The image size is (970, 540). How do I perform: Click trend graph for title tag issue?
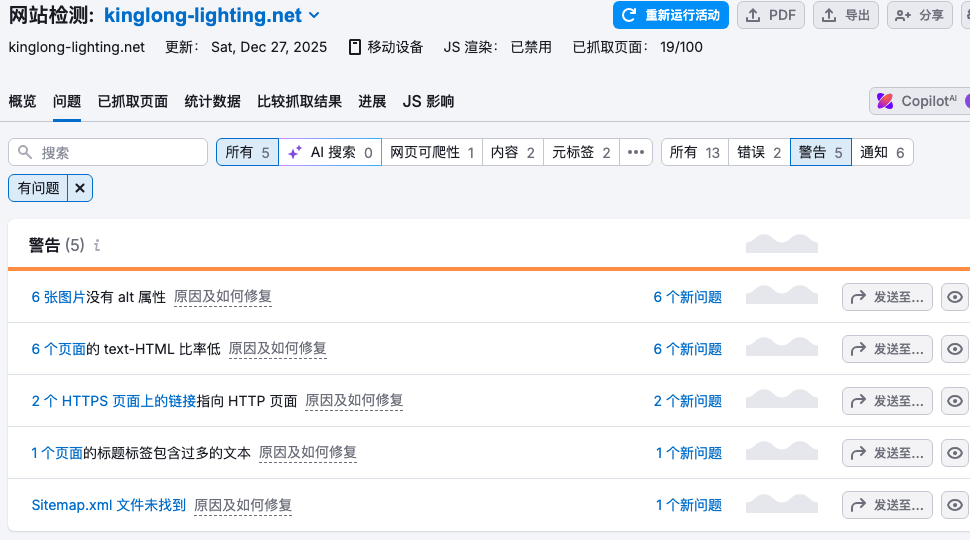781,451
